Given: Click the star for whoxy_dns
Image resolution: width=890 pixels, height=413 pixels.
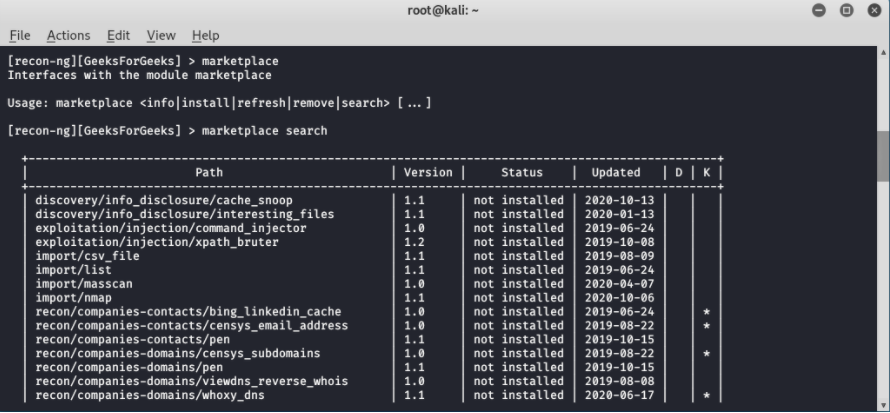Looking at the screenshot, I should (707, 395).
